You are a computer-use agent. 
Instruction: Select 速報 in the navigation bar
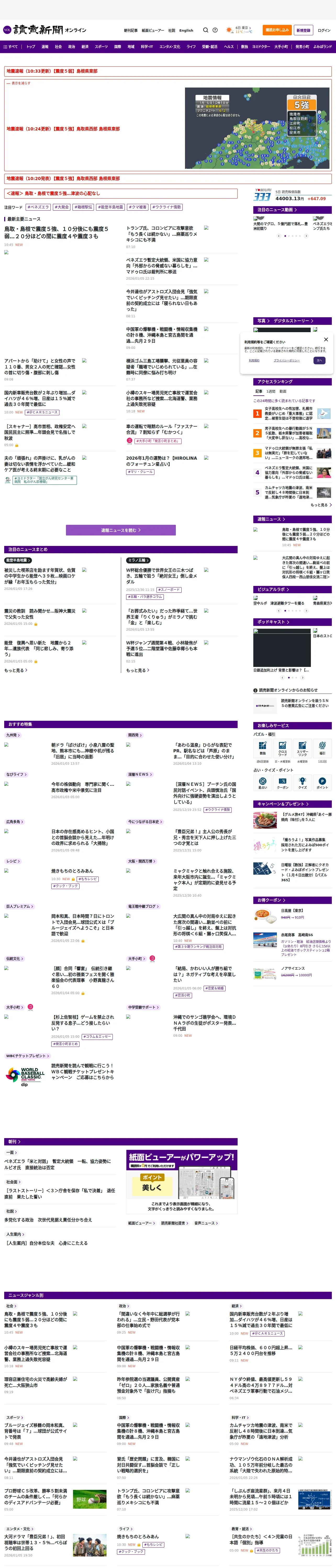click(45, 46)
